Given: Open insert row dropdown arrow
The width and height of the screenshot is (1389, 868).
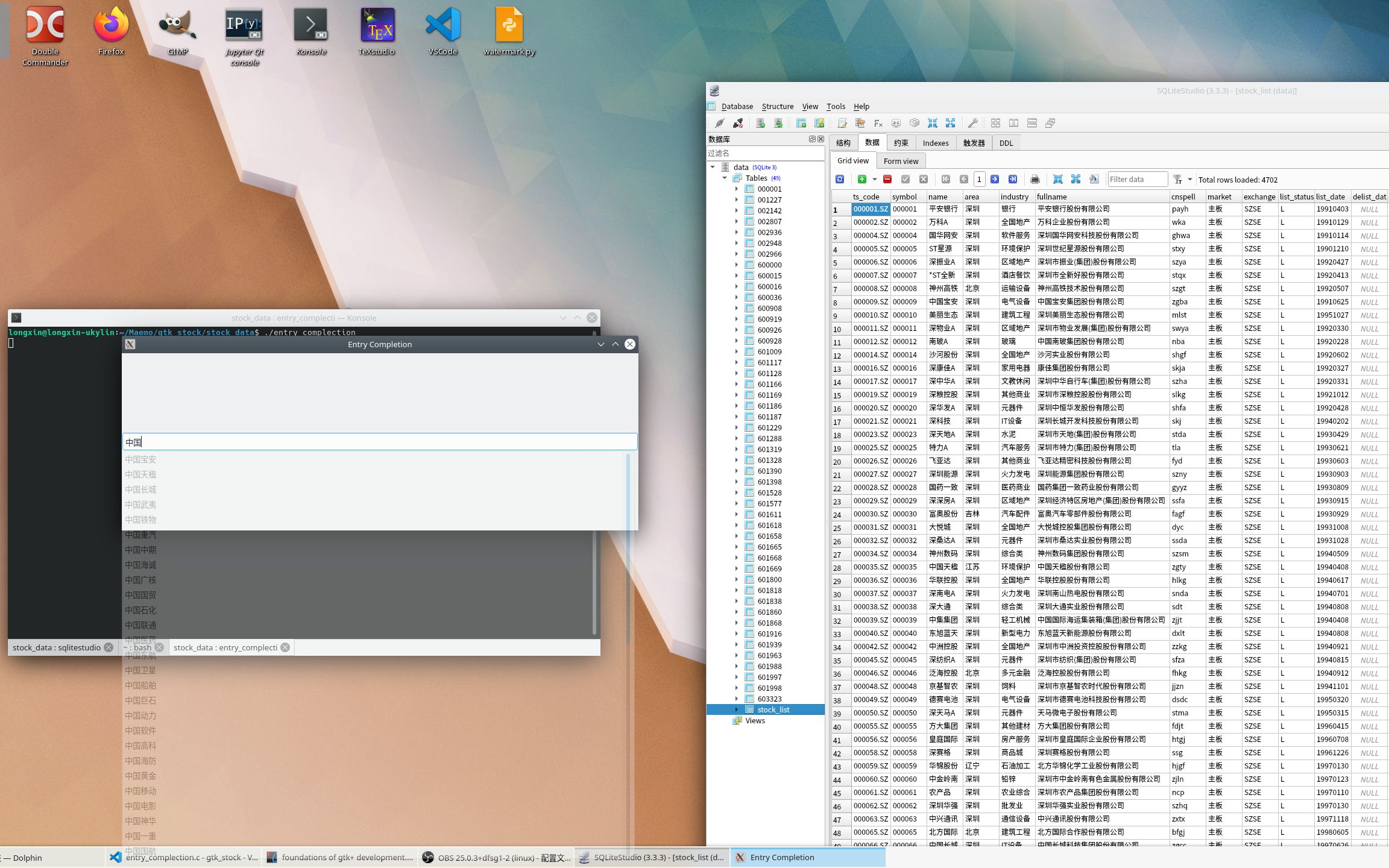Looking at the screenshot, I should 874,179.
